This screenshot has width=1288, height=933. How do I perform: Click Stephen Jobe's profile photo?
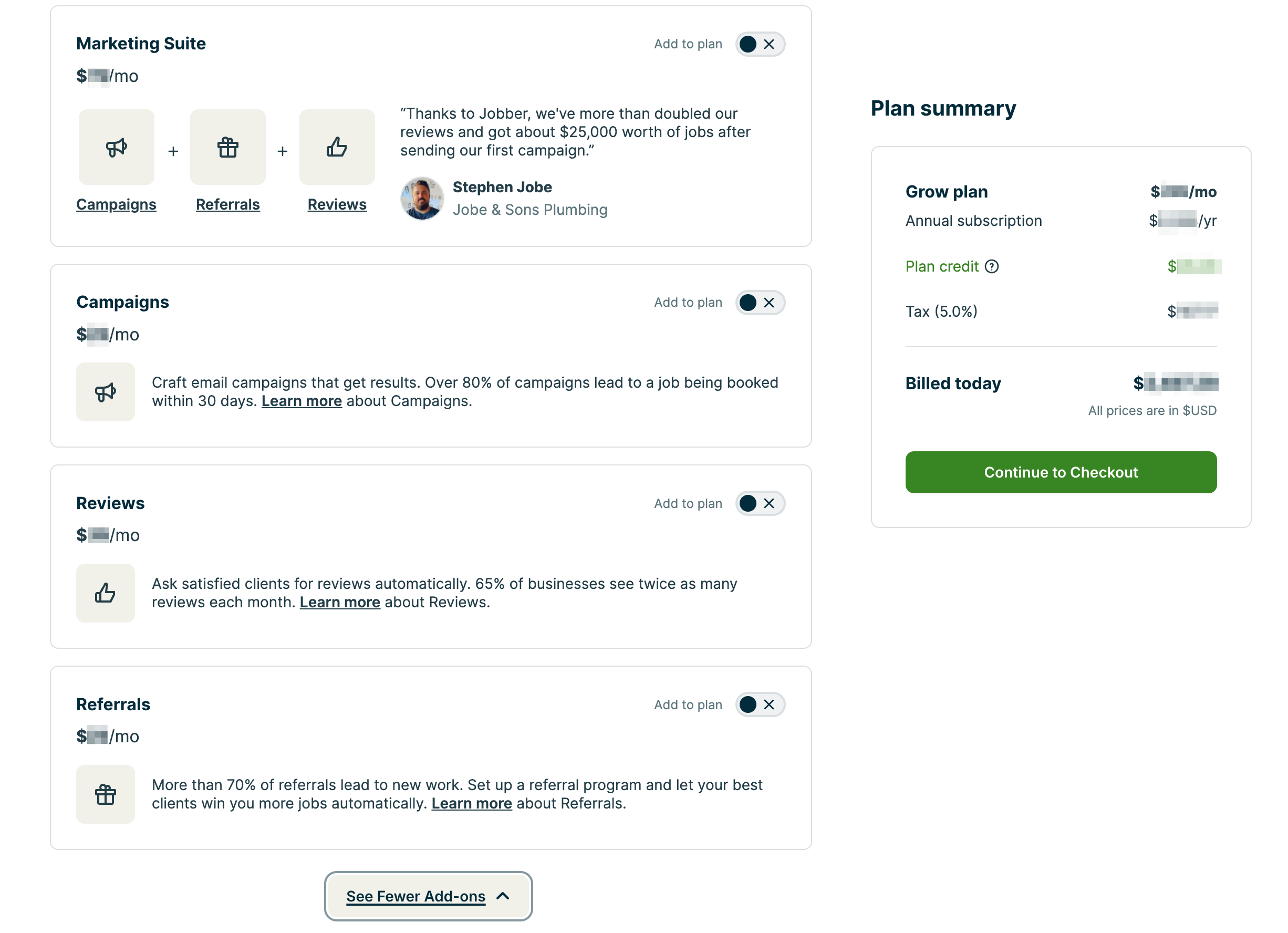click(422, 199)
